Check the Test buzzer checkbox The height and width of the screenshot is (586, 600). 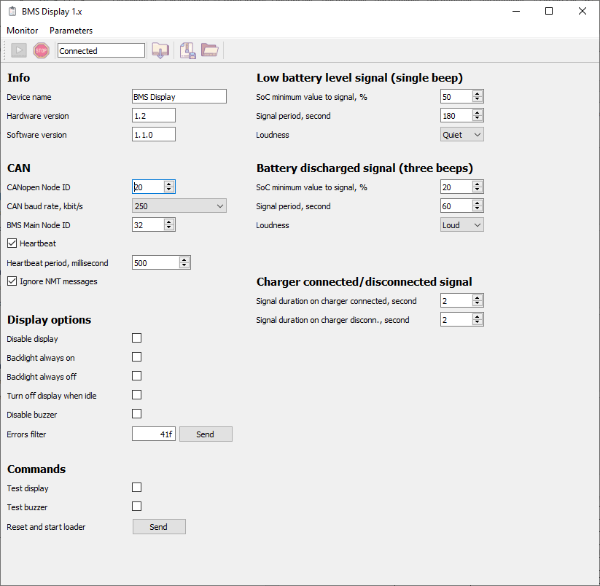pyautogui.click(x=137, y=506)
